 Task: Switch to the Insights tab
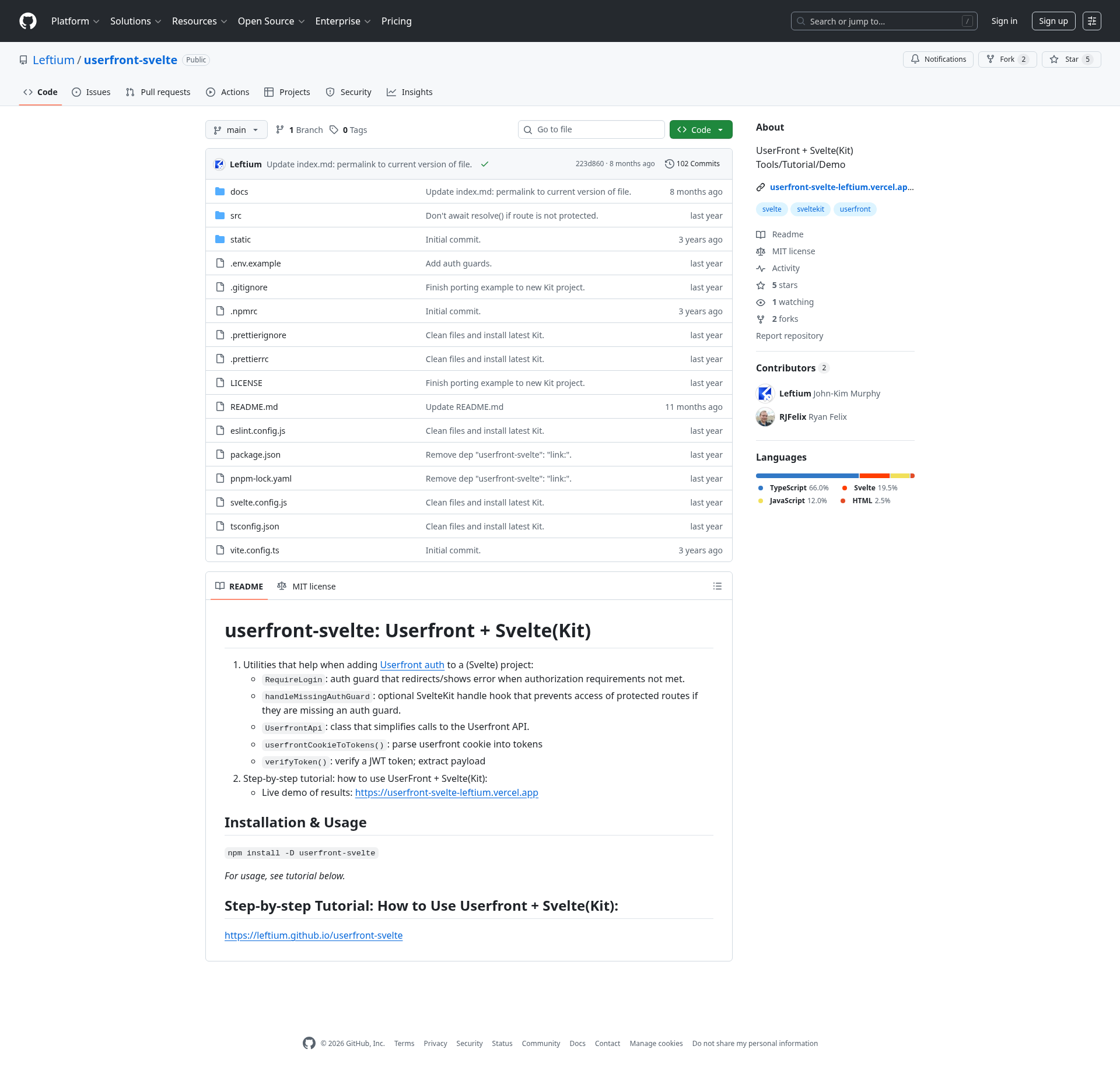pyautogui.click(x=409, y=92)
